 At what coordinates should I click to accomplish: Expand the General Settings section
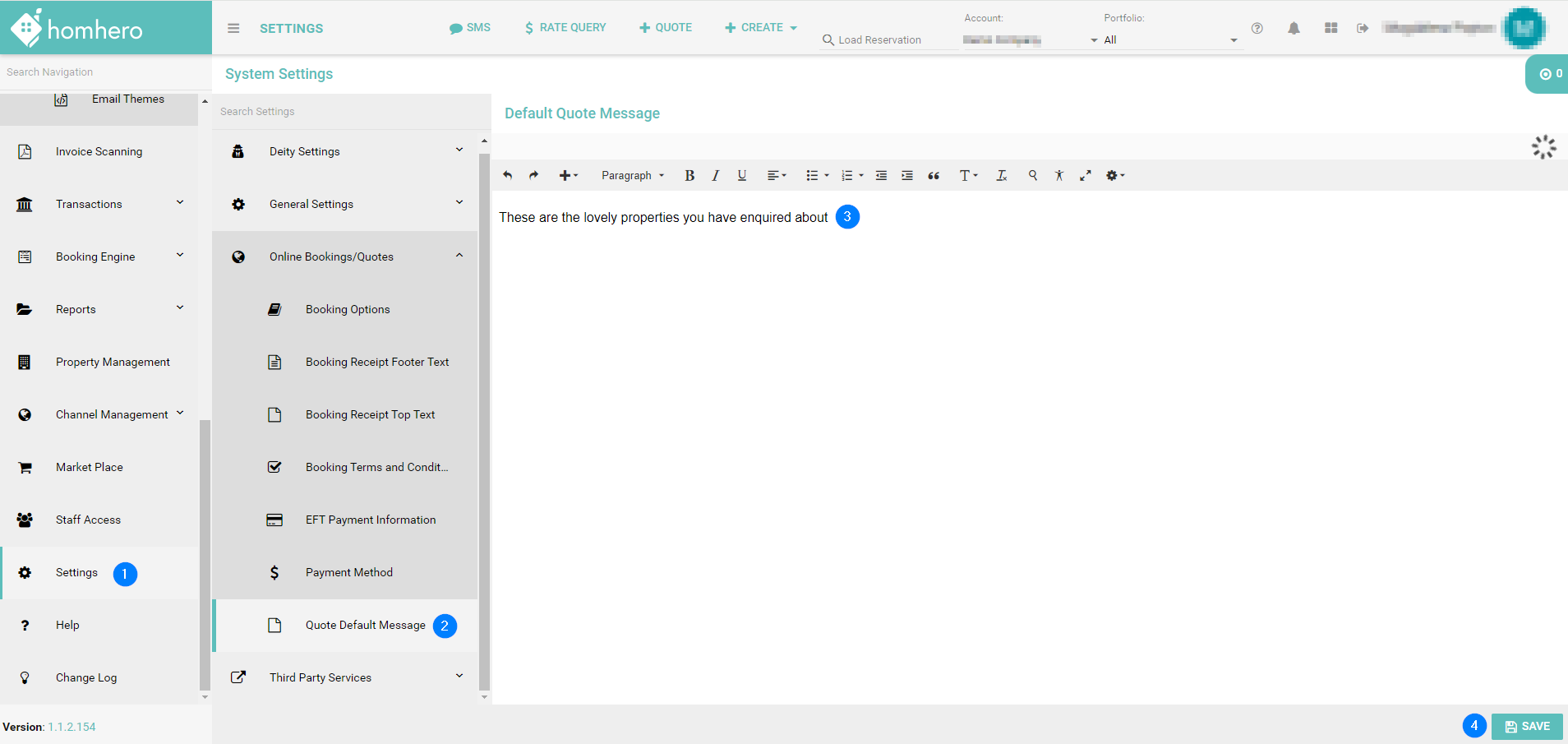(345, 204)
